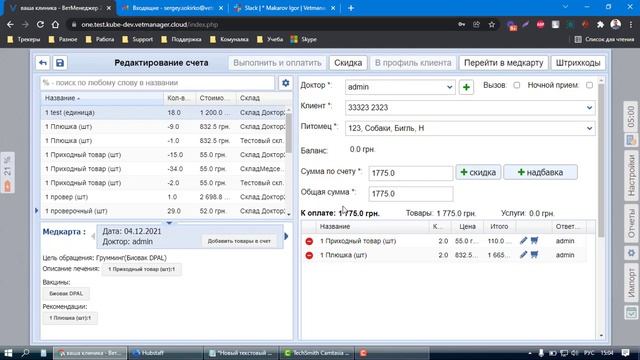This screenshot has height=360, width=640.
Task: Edit '1 Плюшка' invoice line pencil
Action: coord(523,255)
